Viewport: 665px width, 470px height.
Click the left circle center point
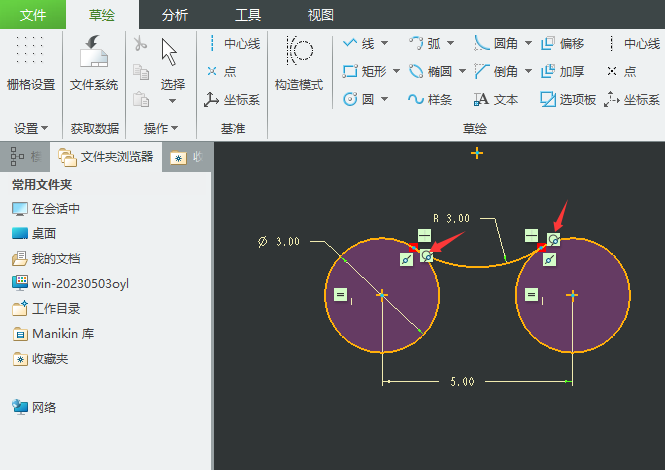(382, 295)
